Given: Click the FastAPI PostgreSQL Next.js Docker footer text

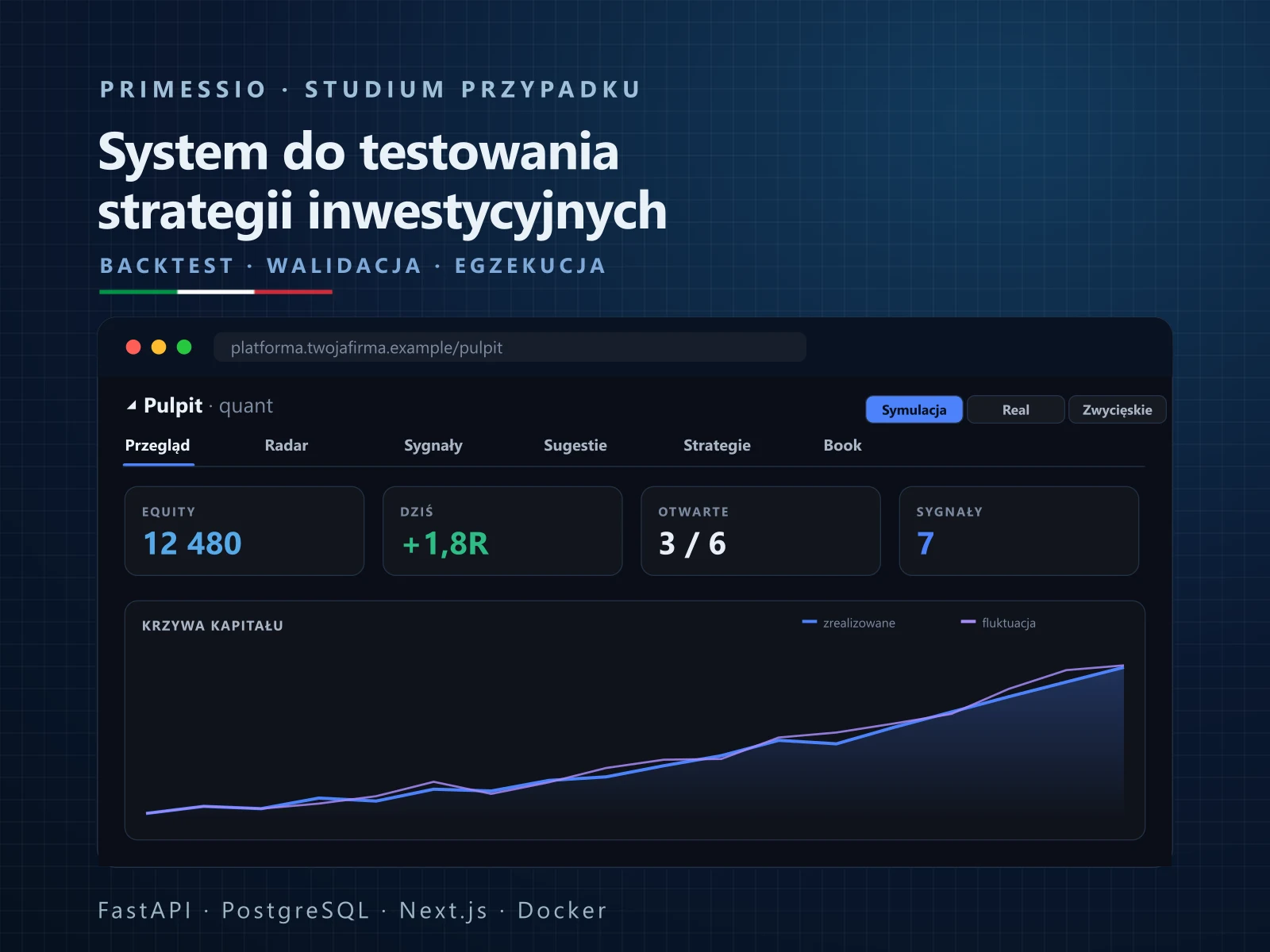Looking at the screenshot, I should (352, 911).
